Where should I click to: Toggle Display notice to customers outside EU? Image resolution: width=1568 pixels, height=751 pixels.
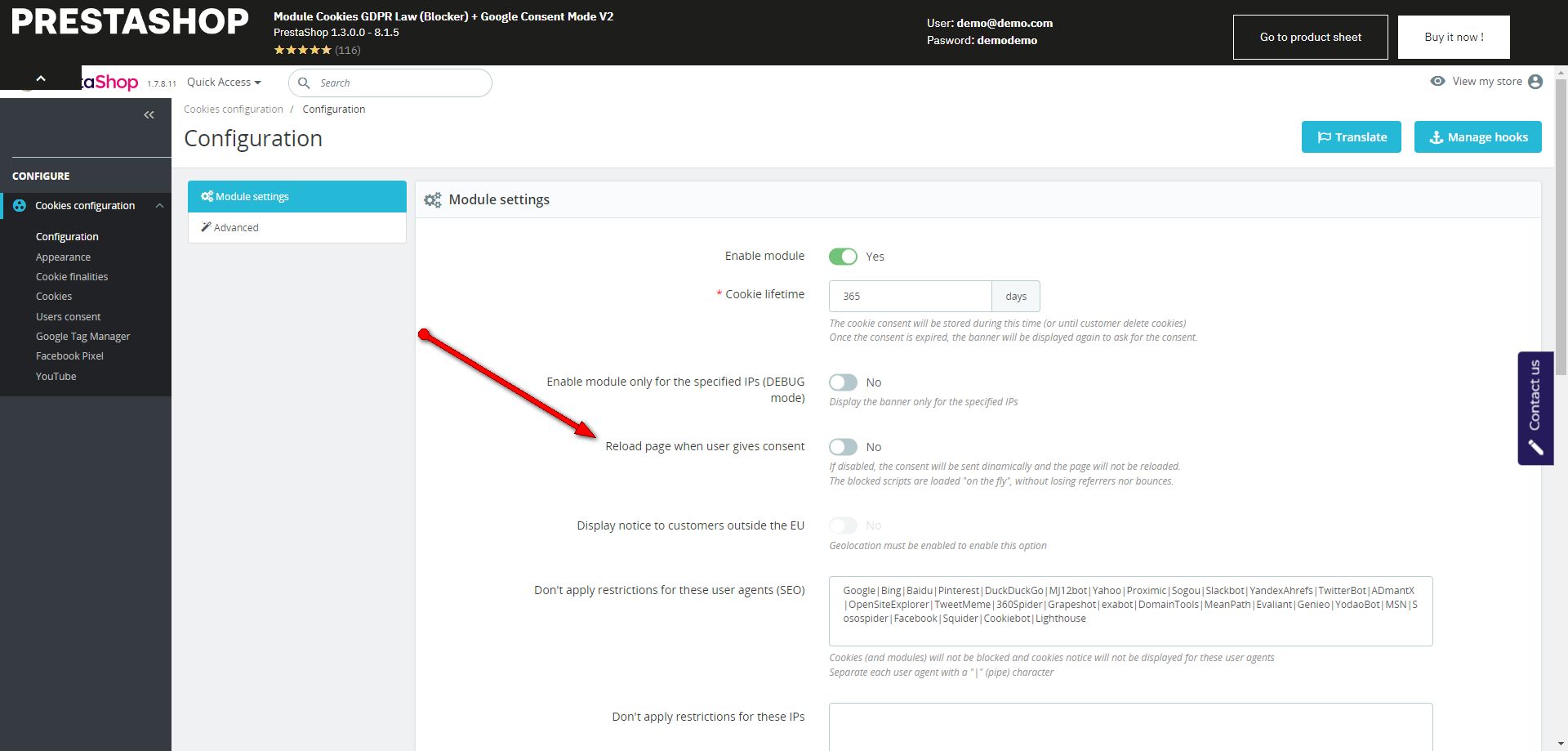[843, 525]
